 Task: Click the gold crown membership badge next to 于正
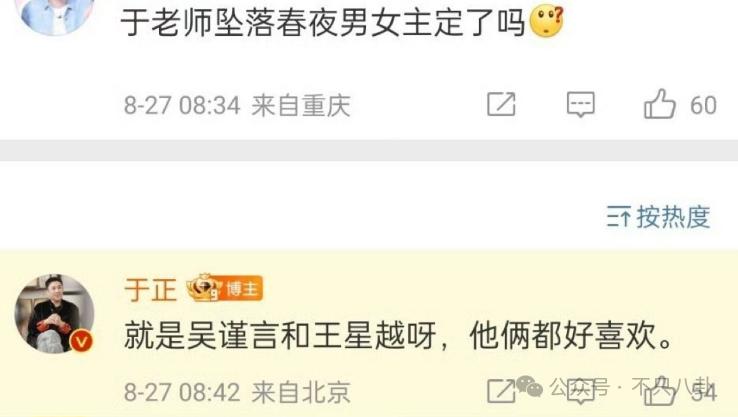pyautogui.click(x=203, y=288)
